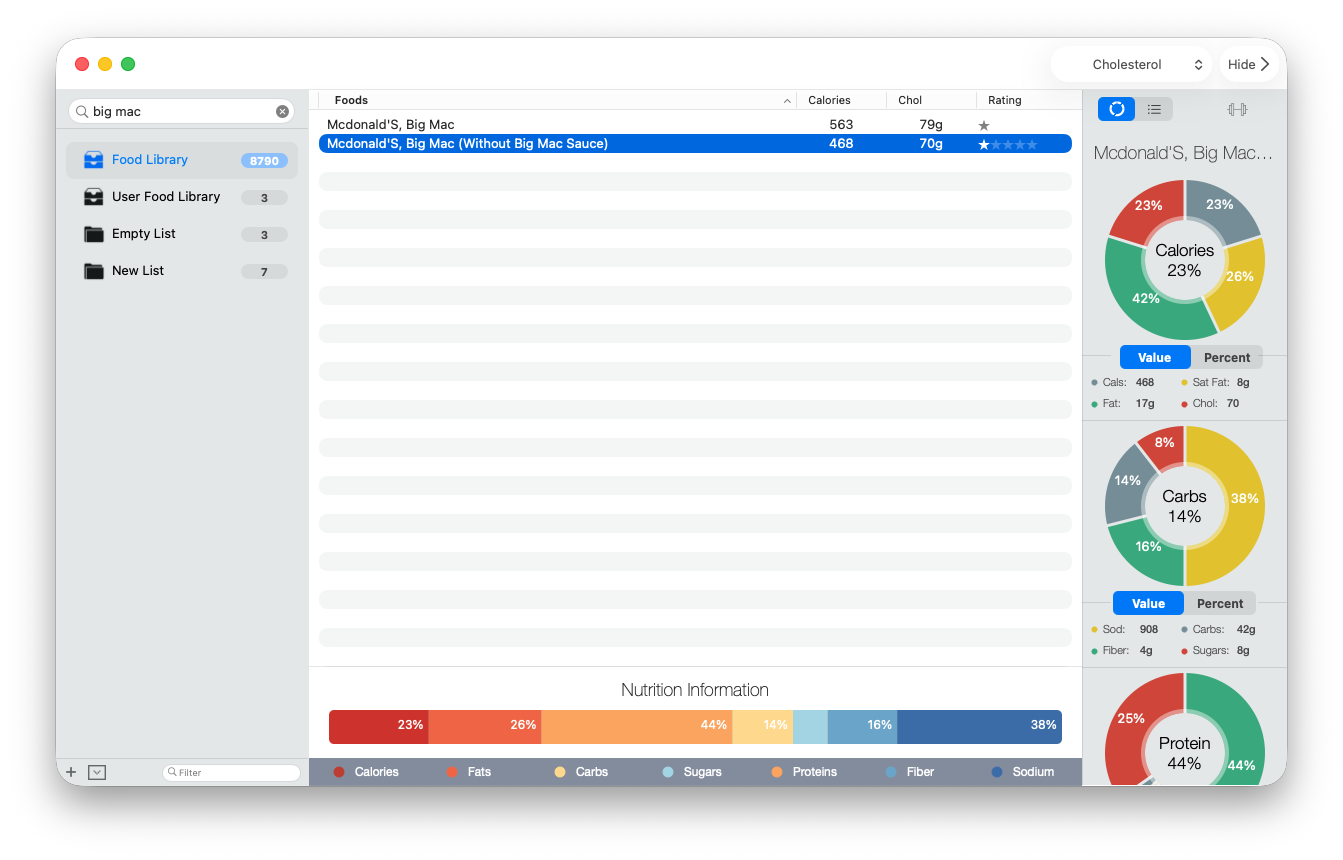This screenshot has width=1343, height=860.
Task: Choose Value under Carbs chart
Action: pyautogui.click(x=1148, y=603)
